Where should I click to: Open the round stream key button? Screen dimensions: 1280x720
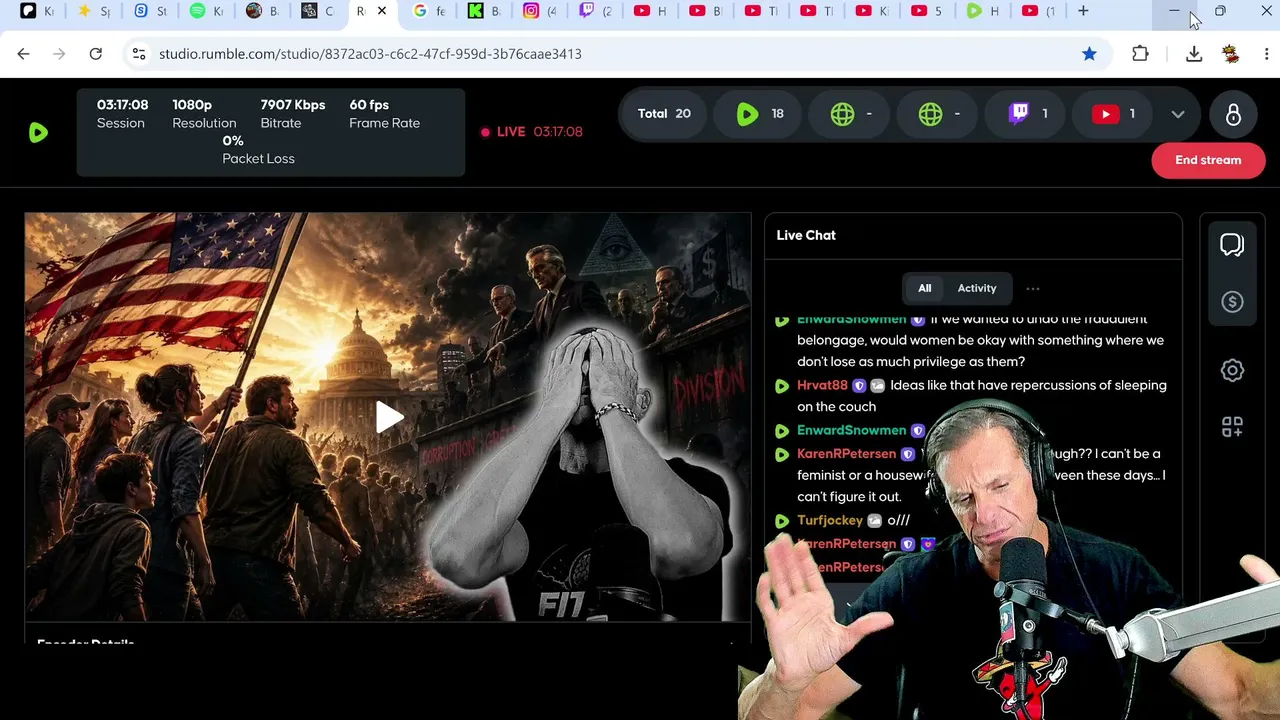tap(1233, 115)
